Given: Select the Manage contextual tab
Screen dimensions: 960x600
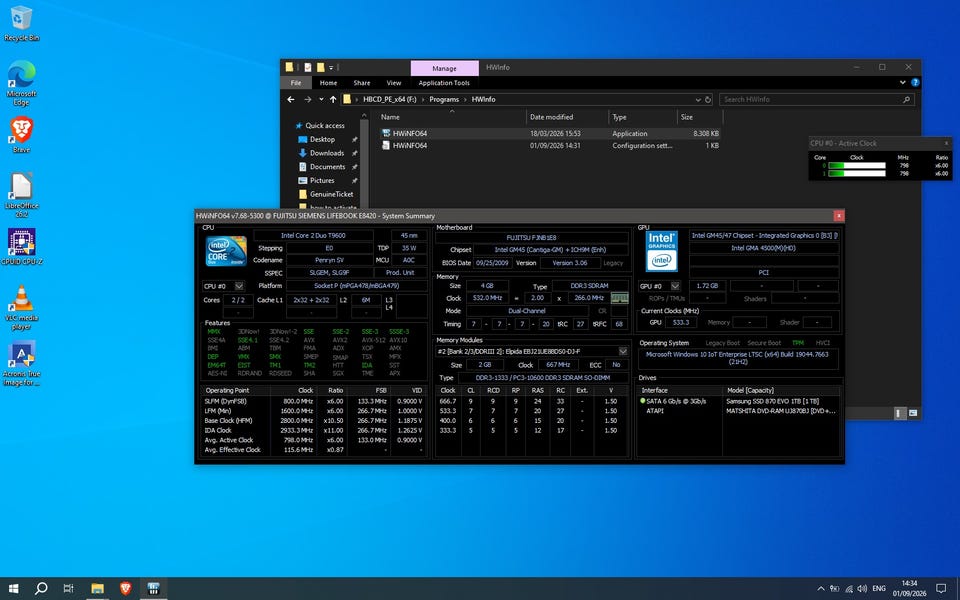Looking at the screenshot, I should click(444, 68).
